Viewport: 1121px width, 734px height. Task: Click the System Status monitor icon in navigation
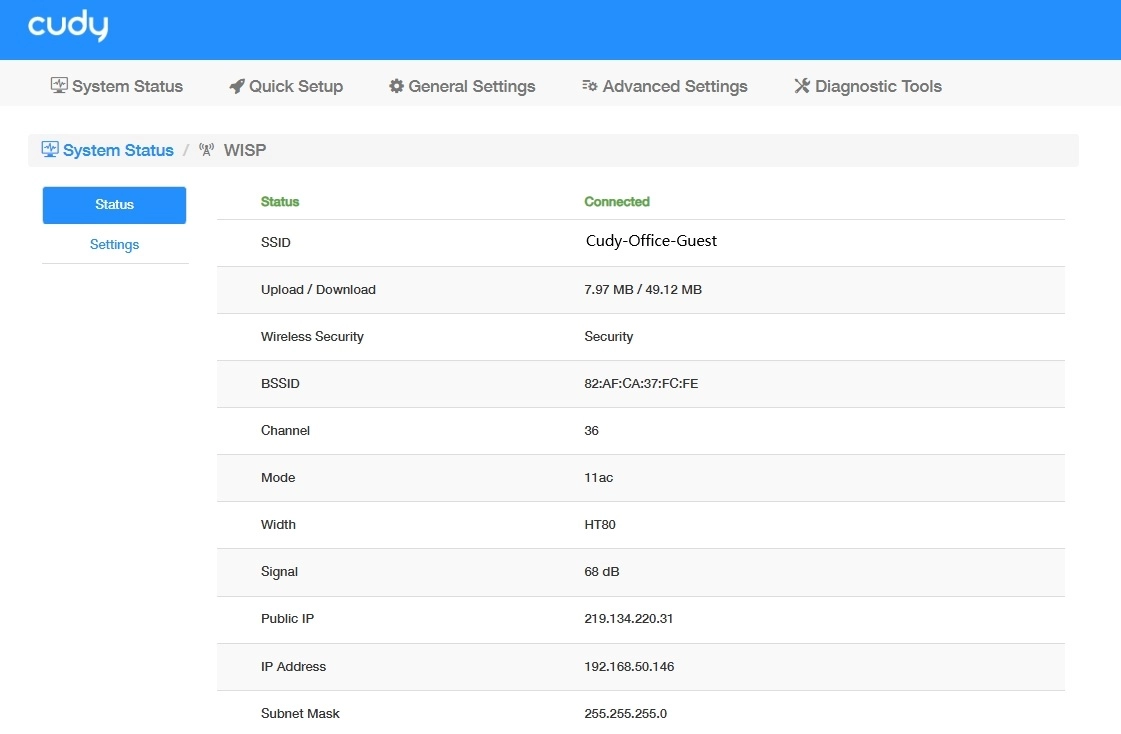point(59,86)
